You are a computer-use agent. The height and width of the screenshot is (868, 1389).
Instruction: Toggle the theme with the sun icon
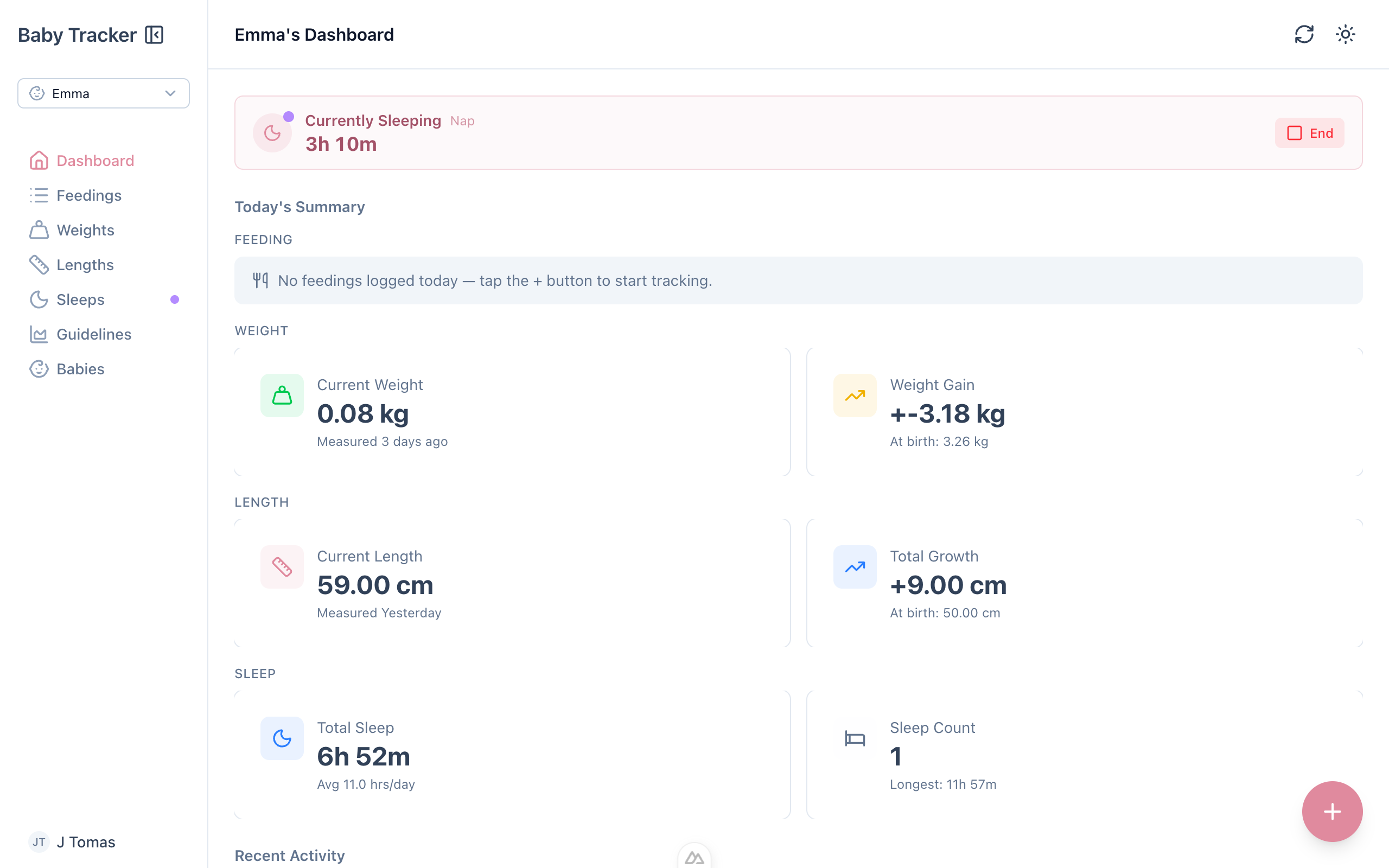click(x=1346, y=34)
